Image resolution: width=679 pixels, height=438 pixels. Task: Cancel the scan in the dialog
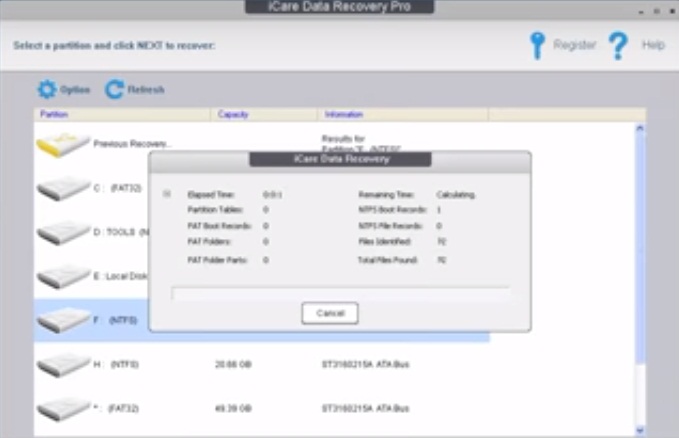click(330, 313)
